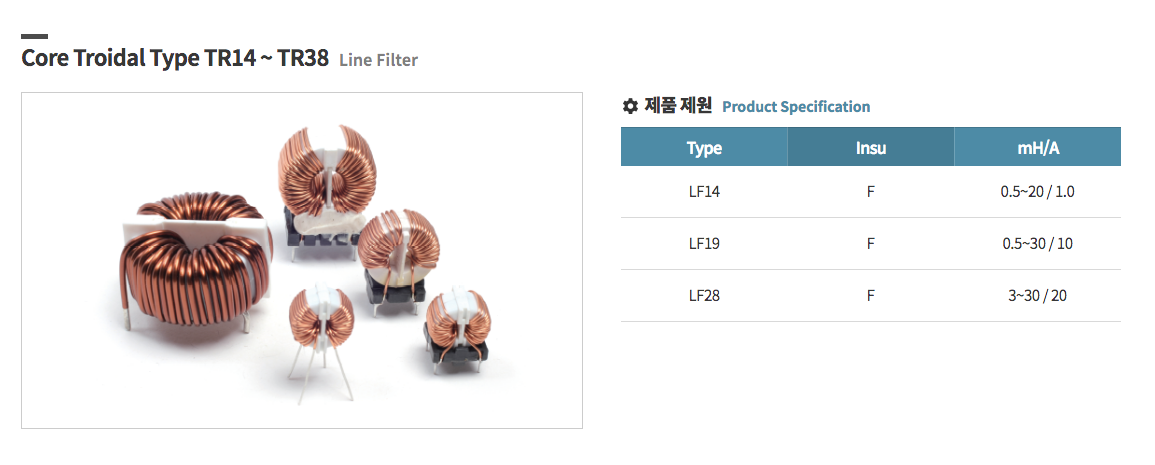Click the LF19 type cell
This screenshot has height=465, width=1155.
point(704,244)
